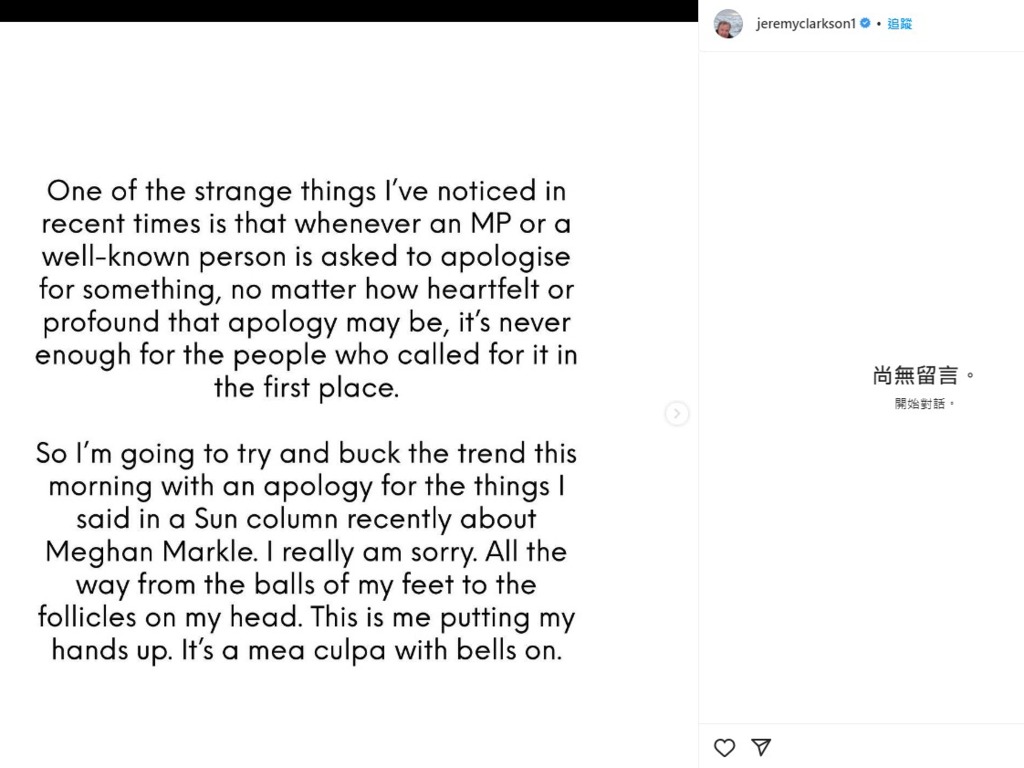This screenshot has width=1024, height=768.
Task: Click the line 'the first place.'
Action: 306,387
